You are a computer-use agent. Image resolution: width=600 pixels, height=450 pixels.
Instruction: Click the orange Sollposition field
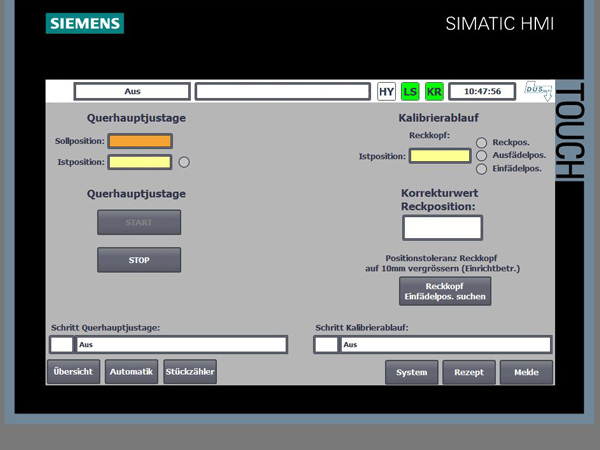click(x=140, y=141)
